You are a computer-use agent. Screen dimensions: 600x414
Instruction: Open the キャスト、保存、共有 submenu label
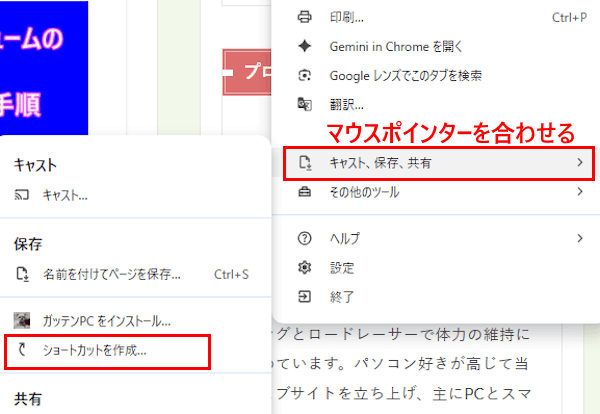point(380,163)
